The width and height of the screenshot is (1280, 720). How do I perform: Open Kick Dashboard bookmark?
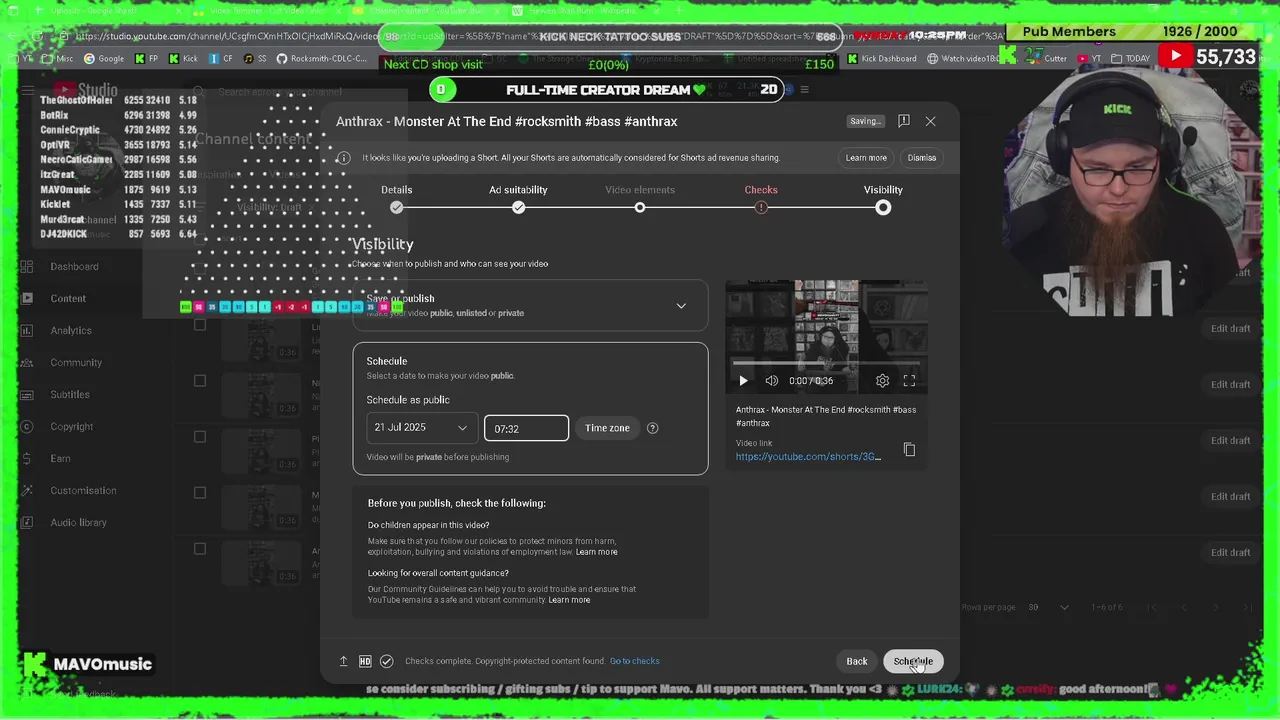[x=881, y=59]
